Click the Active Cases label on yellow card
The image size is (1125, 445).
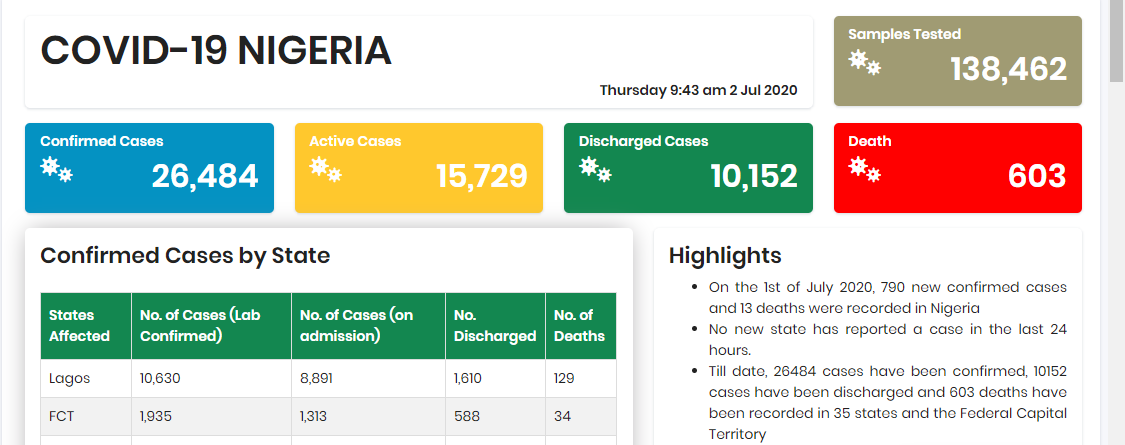(x=355, y=141)
